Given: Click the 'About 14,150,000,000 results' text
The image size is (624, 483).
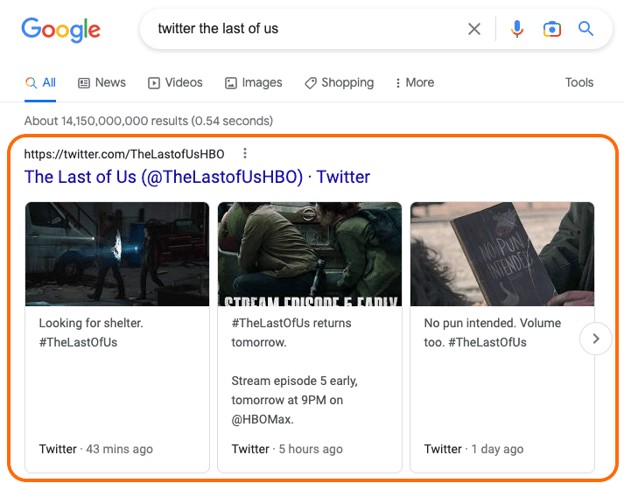Looking at the screenshot, I should coord(148,121).
